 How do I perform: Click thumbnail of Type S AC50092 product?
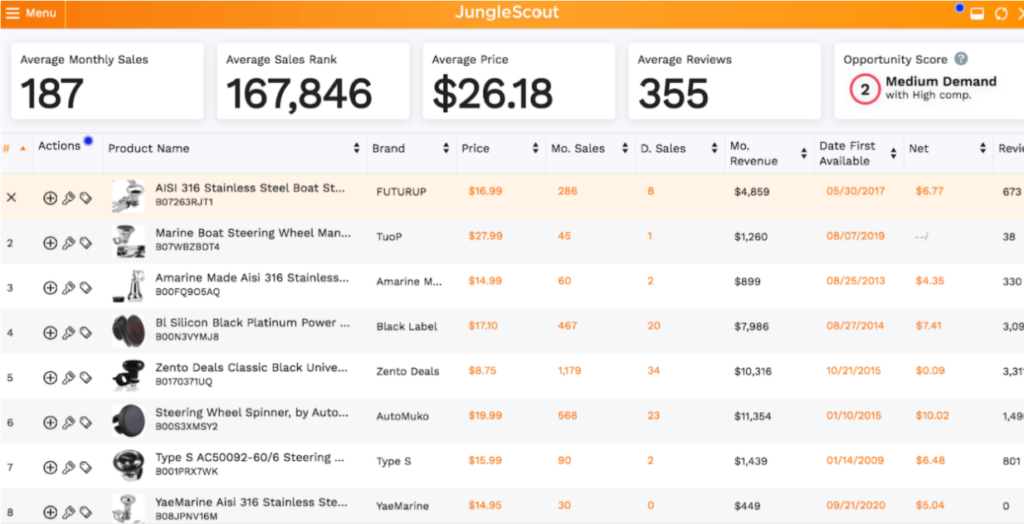pos(128,466)
